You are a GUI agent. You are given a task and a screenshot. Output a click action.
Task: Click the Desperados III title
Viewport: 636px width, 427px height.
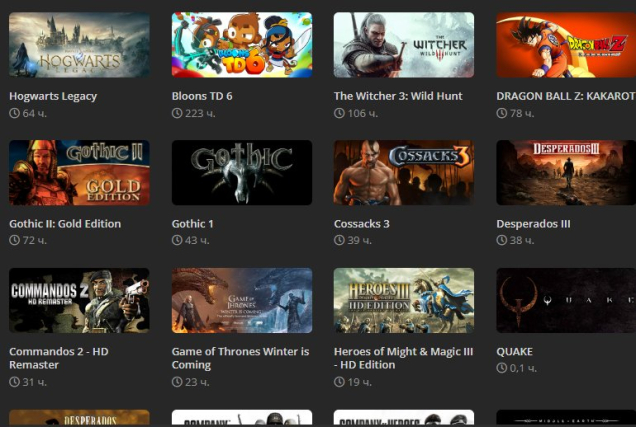[533, 224]
